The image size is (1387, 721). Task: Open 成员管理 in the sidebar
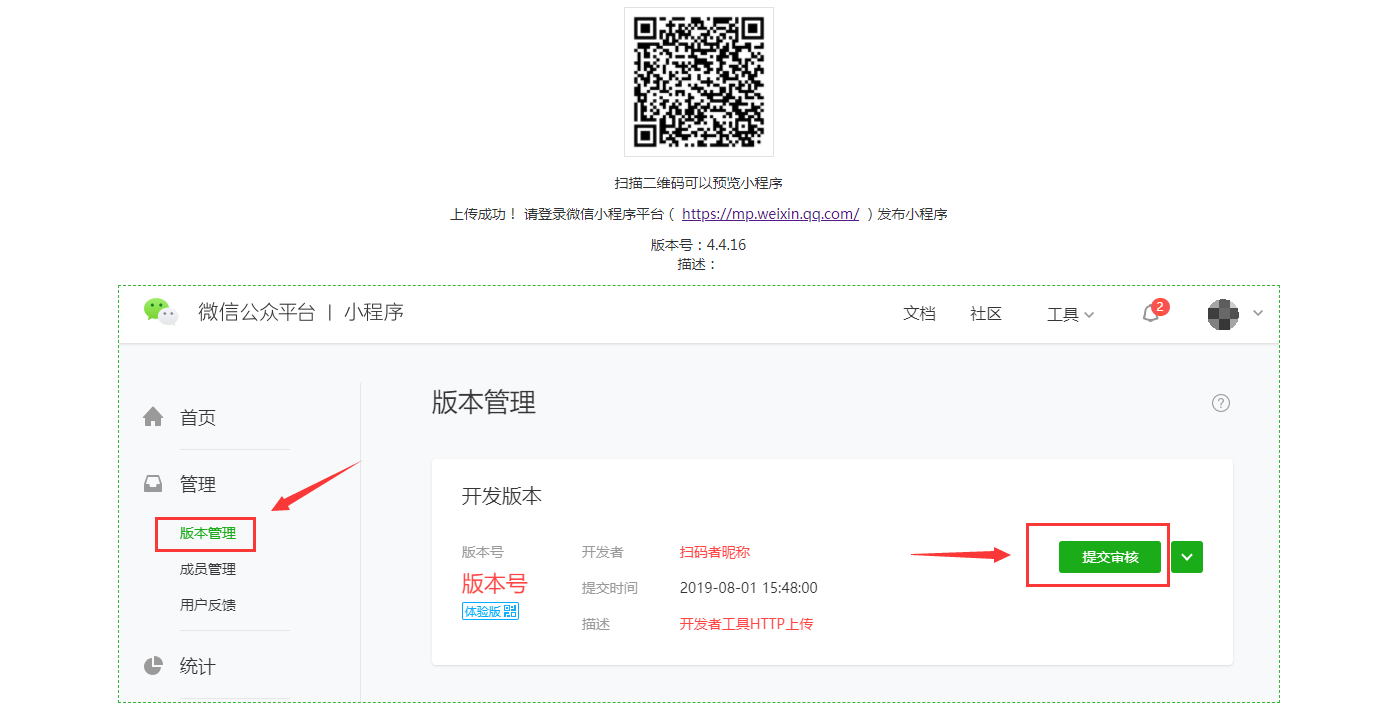(208, 569)
